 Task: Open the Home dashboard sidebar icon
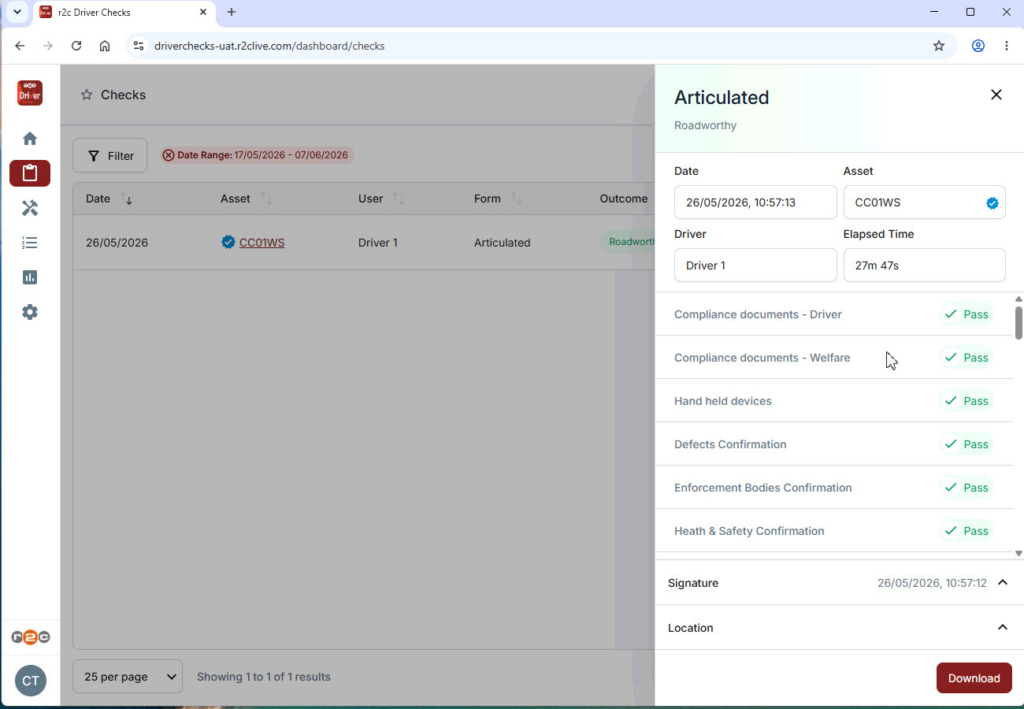click(29, 138)
